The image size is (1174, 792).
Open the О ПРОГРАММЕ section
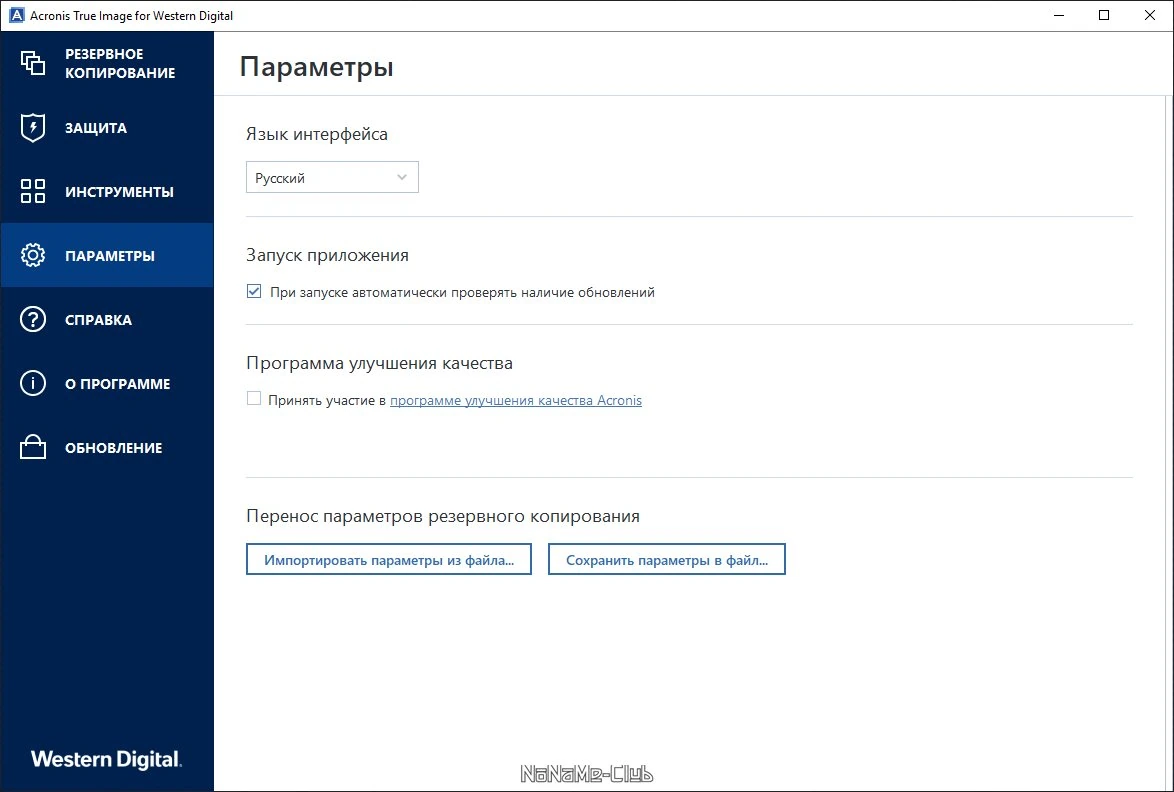[107, 383]
